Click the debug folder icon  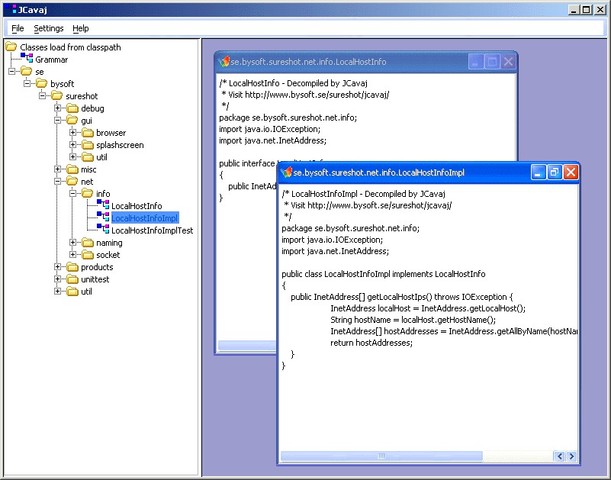(x=72, y=108)
